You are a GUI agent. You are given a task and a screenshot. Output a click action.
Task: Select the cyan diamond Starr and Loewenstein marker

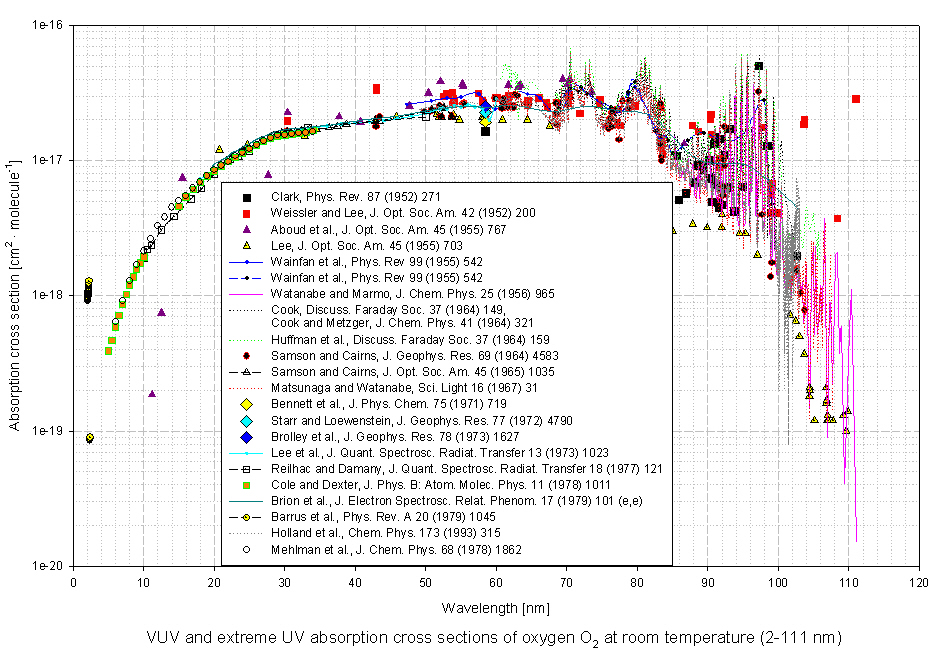[x=246, y=421]
